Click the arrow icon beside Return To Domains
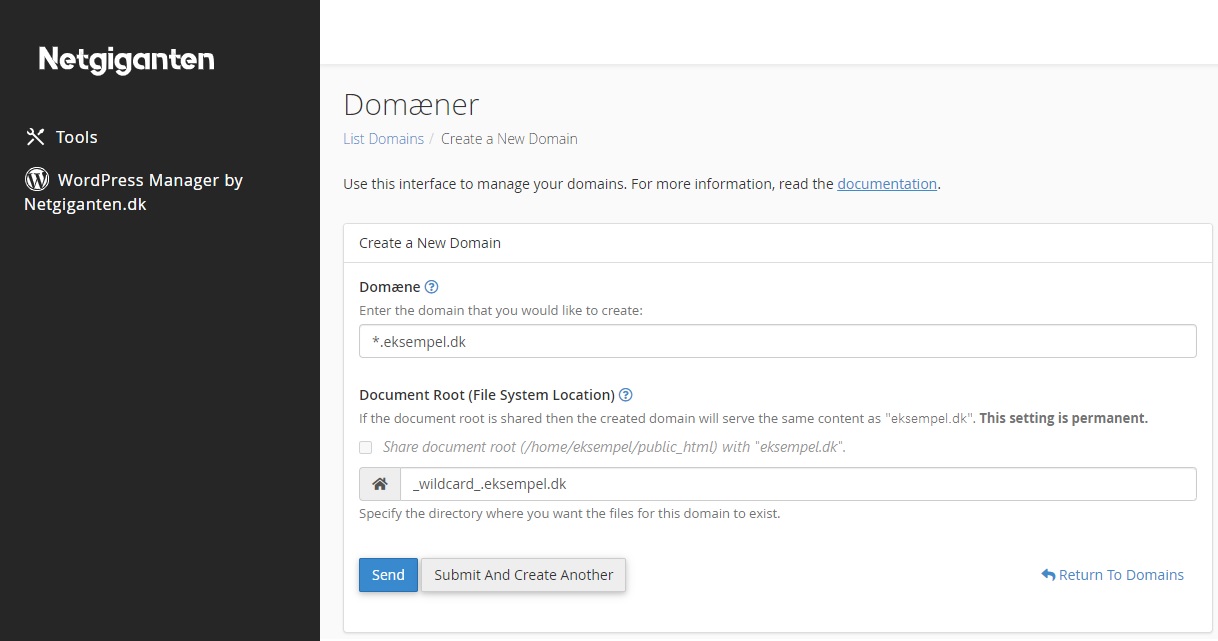The height and width of the screenshot is (641, 1218). tap(1048, 575)
